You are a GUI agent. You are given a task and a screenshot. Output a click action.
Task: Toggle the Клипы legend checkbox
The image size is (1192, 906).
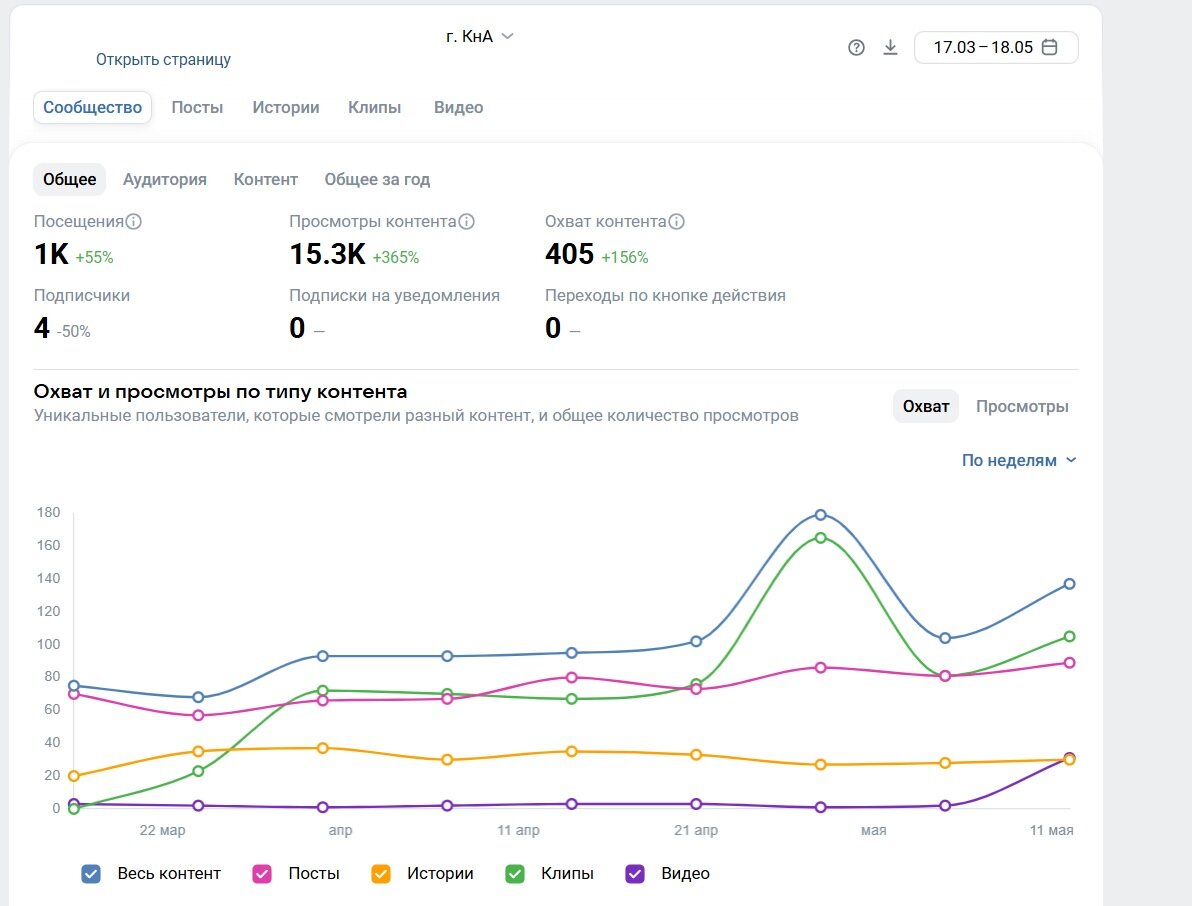(515, 874)
